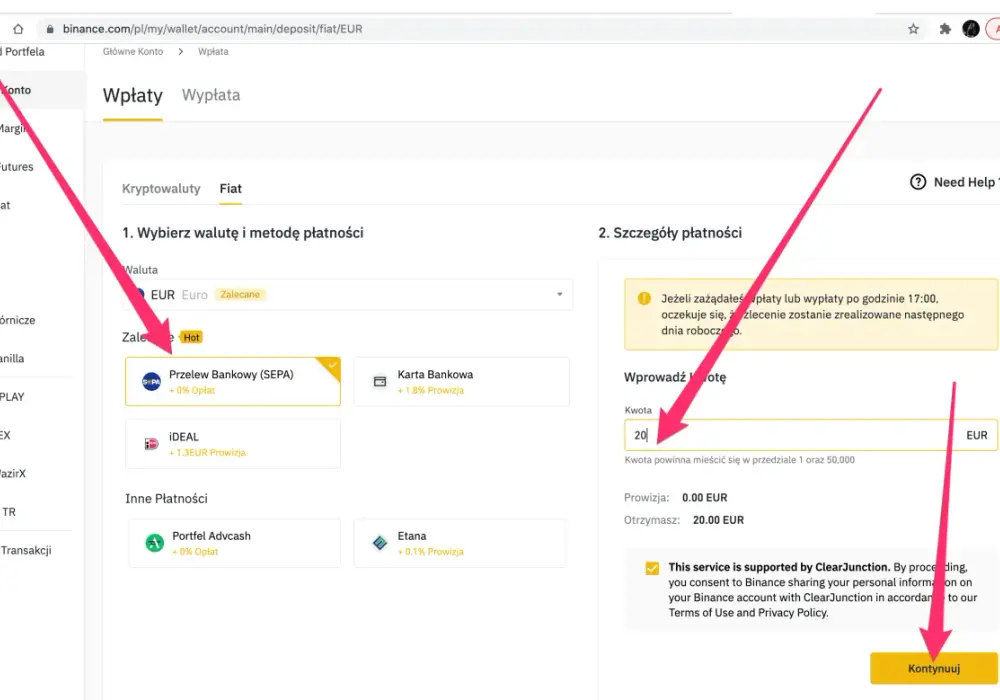Click the Kontynuuj button
The image size is (1000, 700).
coord(934,668)
